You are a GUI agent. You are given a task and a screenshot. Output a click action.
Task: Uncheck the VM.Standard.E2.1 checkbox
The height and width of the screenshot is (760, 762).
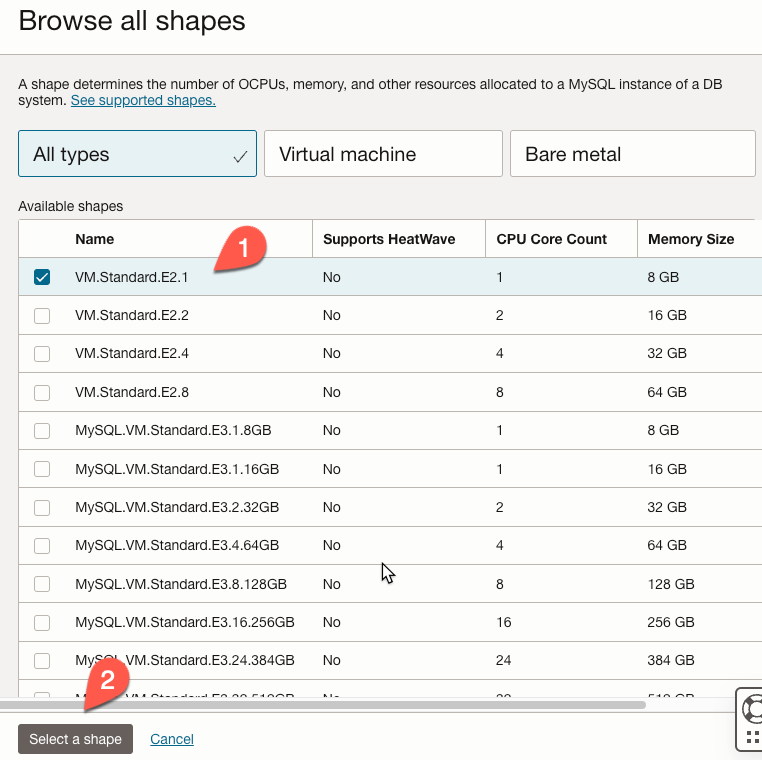(42, 277)
